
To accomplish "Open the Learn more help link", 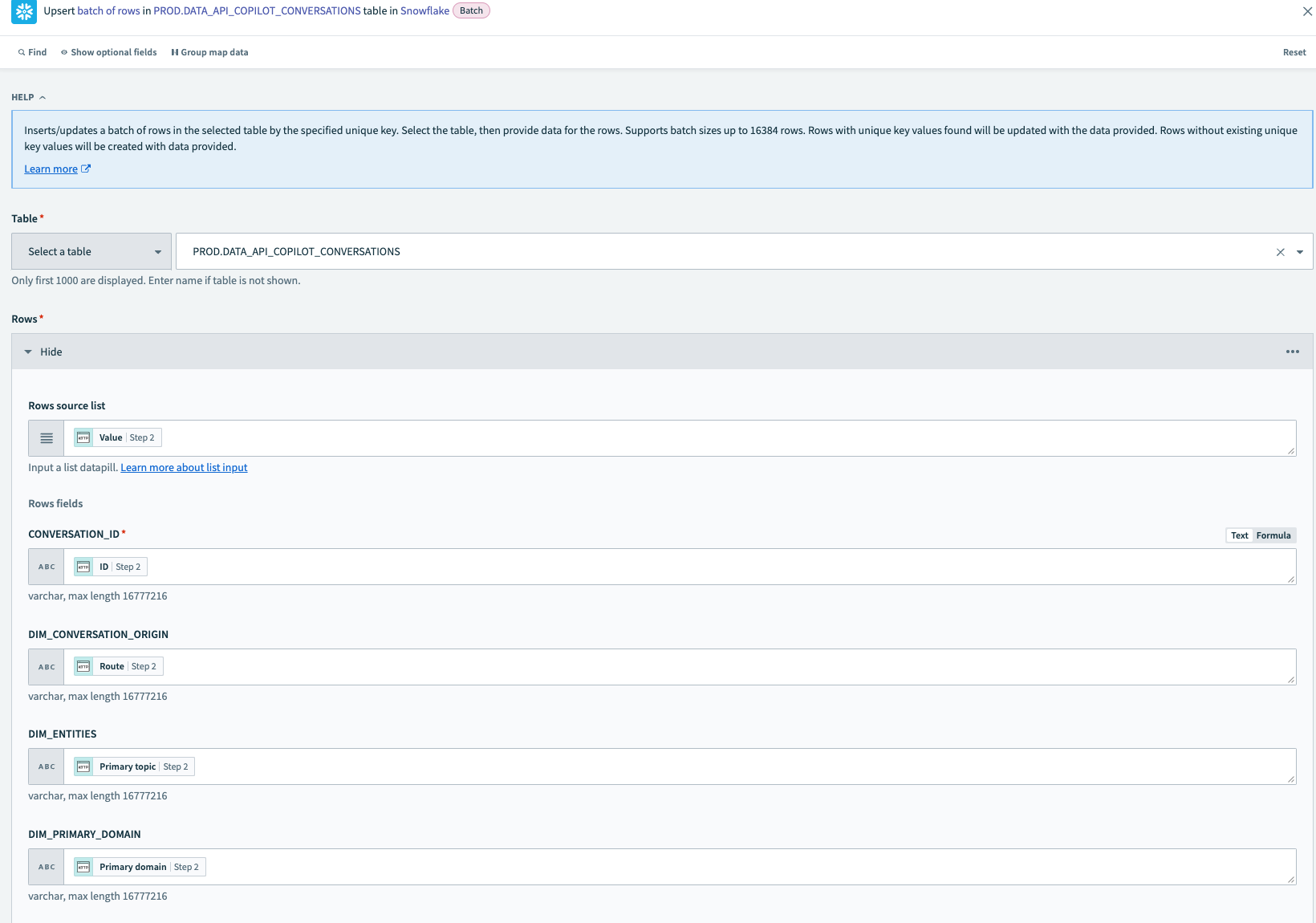I will (58, 169).
